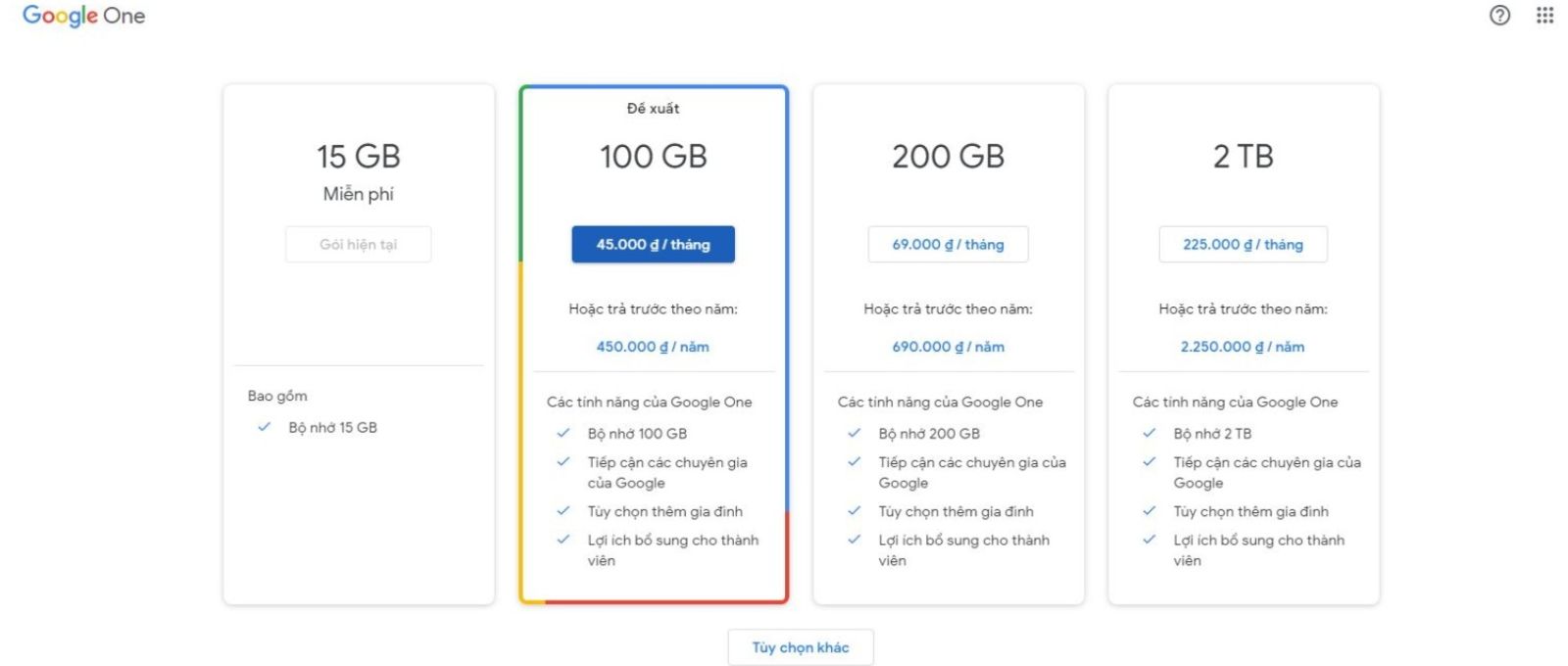Screen dimensions: 1568x666
Task: Click the 15 GB Miễn phí plan card
Action: coord(359,344)
